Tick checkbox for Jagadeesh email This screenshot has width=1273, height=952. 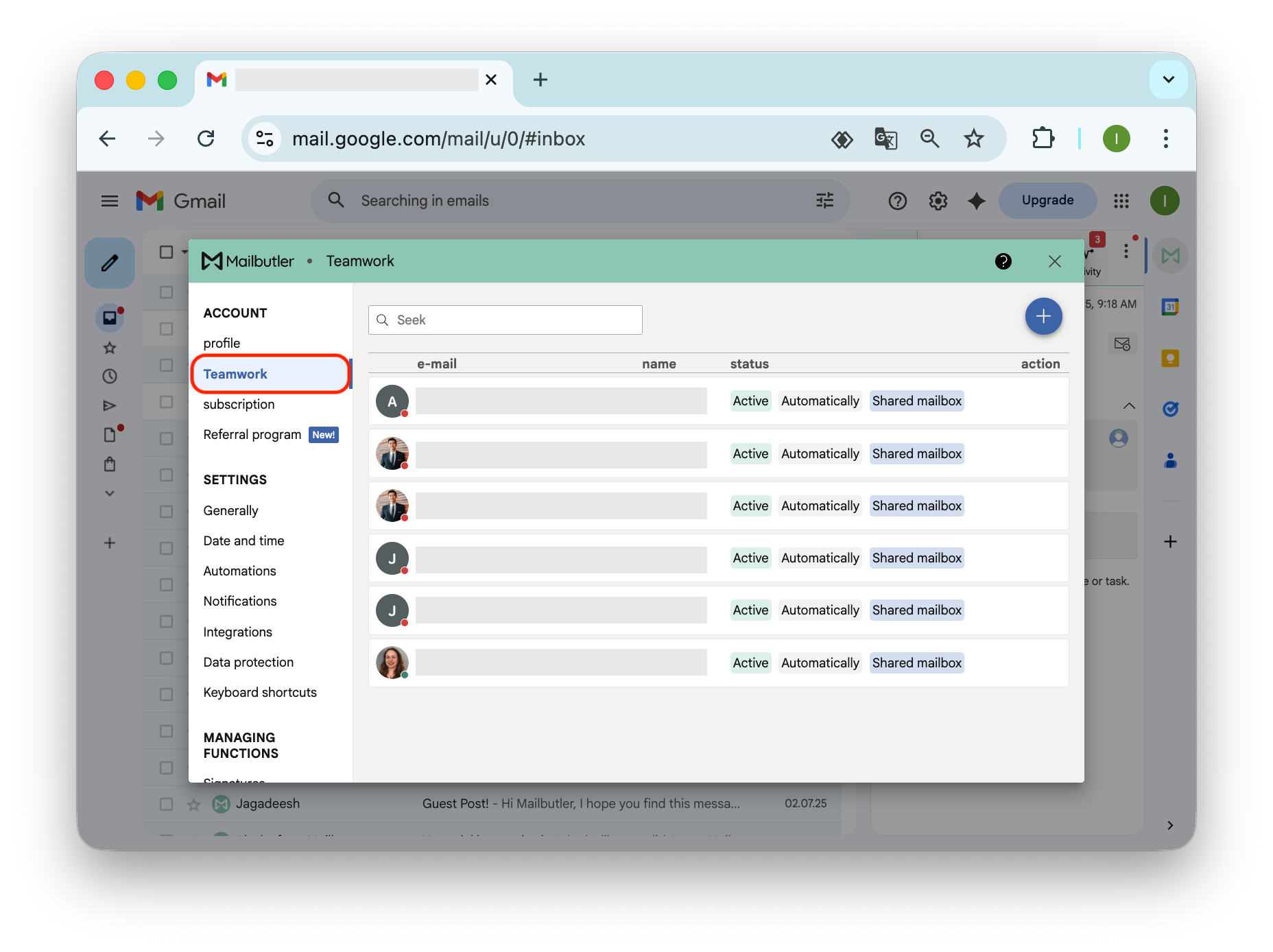coord(166,804)
